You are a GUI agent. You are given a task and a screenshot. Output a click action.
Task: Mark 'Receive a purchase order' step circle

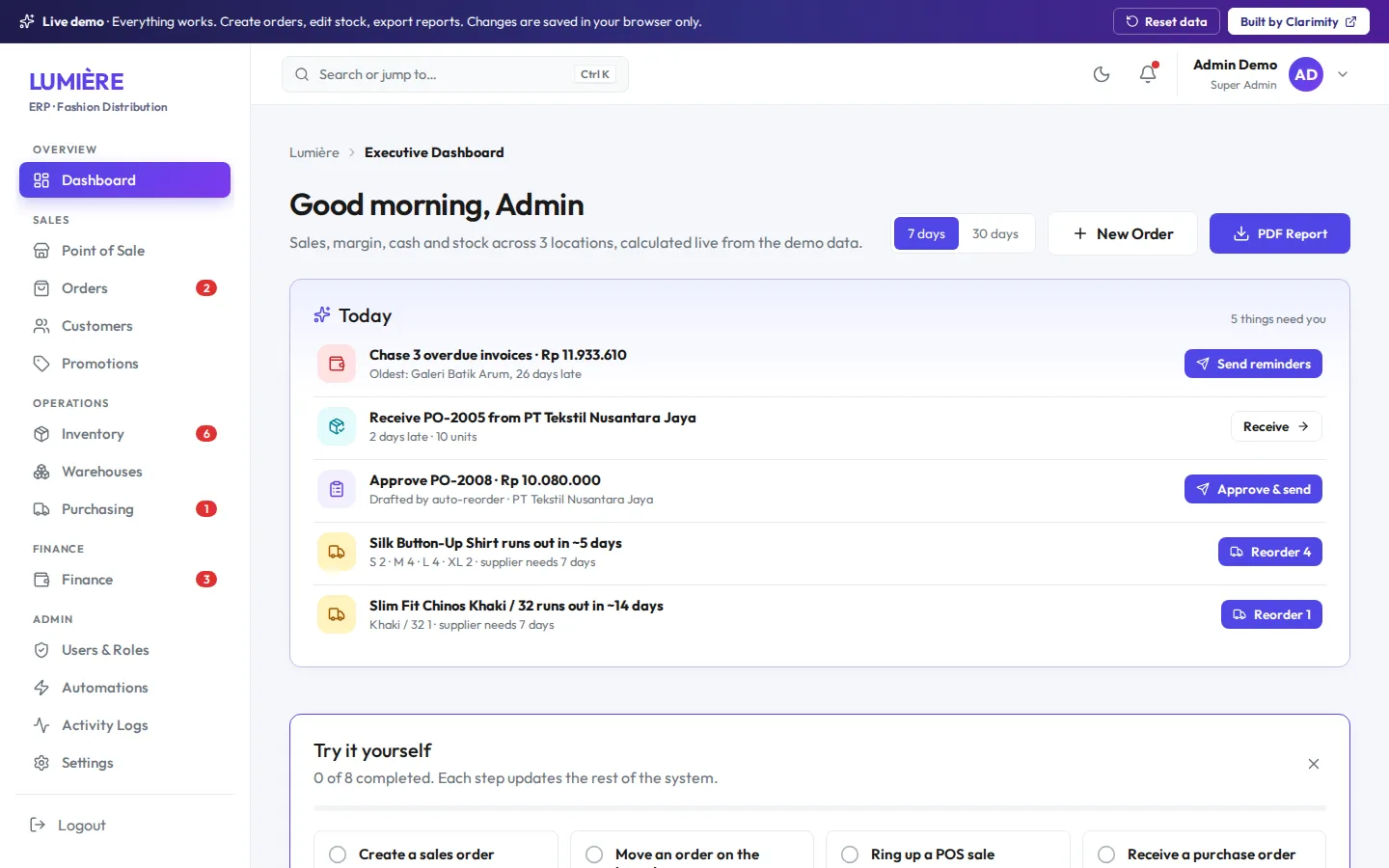(1106, 854)
